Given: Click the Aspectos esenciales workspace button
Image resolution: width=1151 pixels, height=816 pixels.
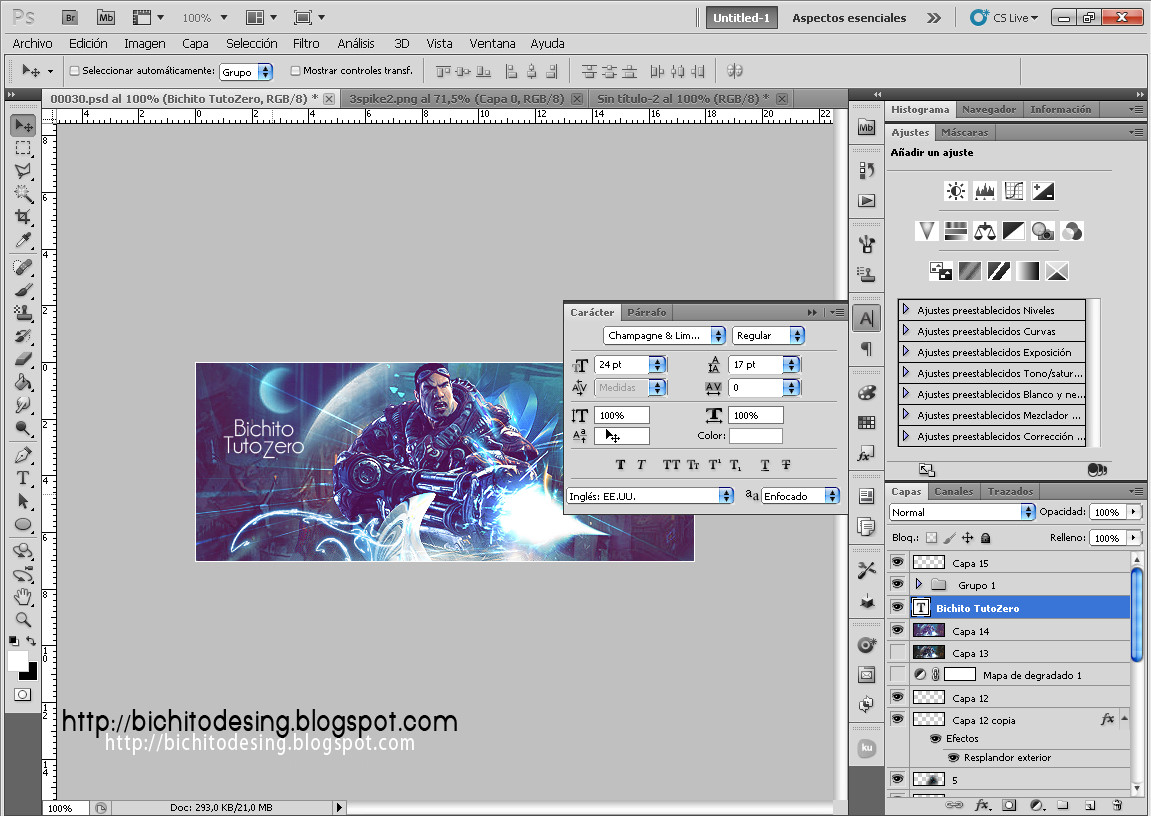Looking at the screenshot, I should [849, 18].
